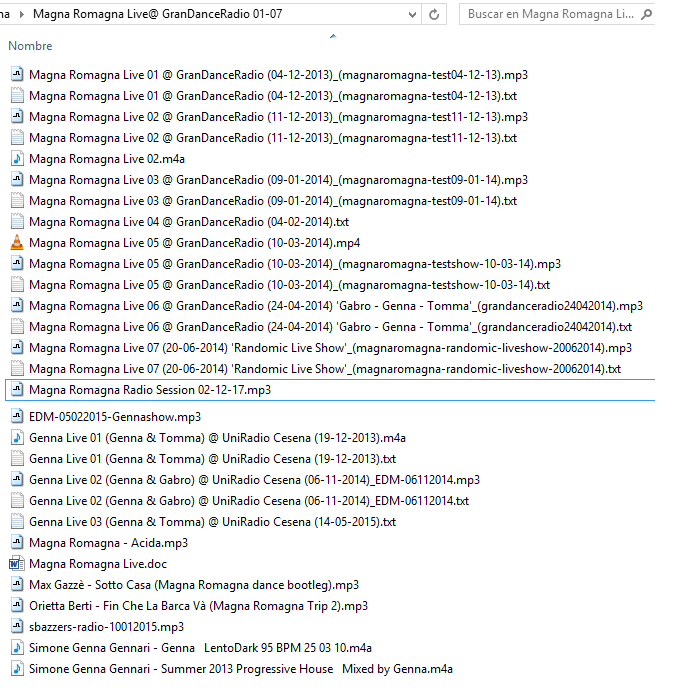Select the file name 'Magna Romagna Live 02.m4a'
The height and width of the screenshot is (690, 682).
tap(107, 159)
